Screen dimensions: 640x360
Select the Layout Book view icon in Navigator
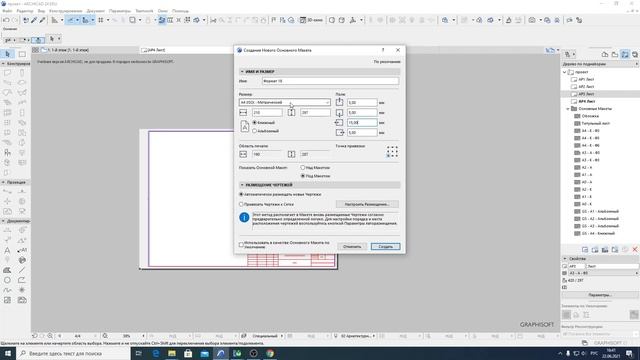click(625, 54)
